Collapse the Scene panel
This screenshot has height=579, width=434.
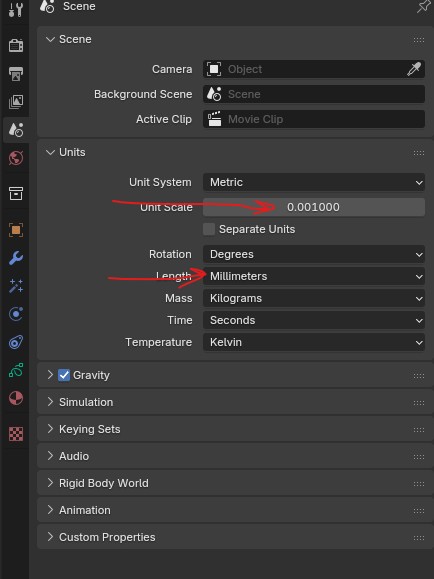click(x=50, y=39)
